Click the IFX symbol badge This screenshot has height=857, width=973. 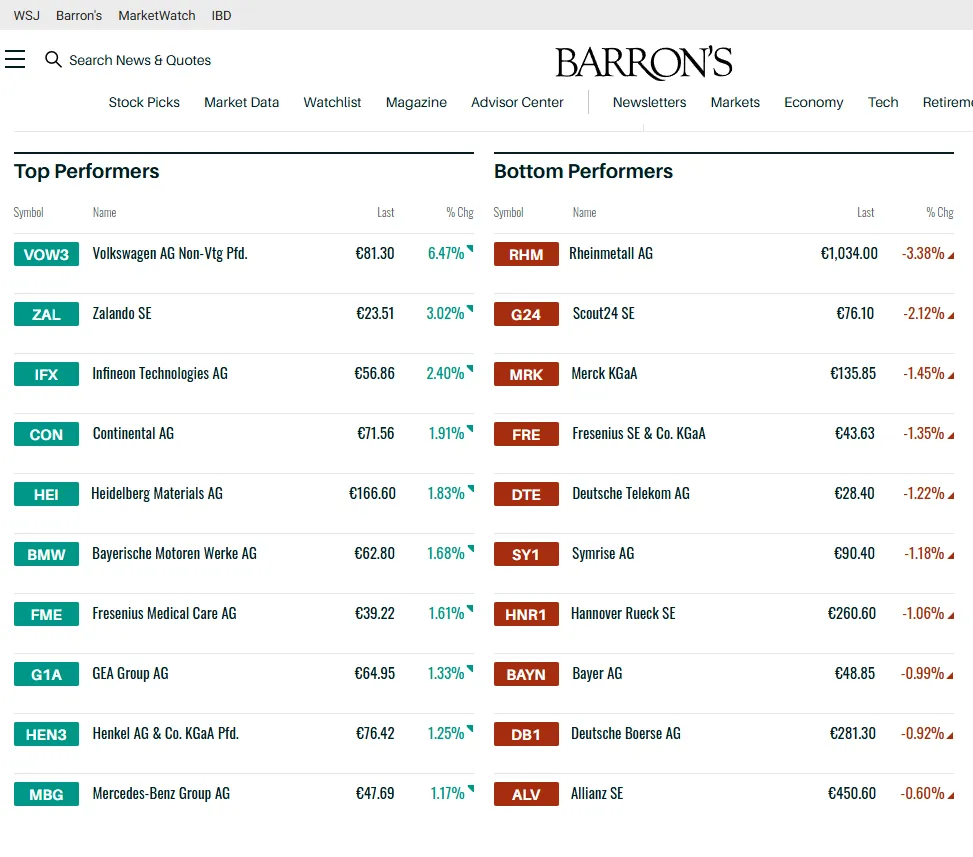47,374
